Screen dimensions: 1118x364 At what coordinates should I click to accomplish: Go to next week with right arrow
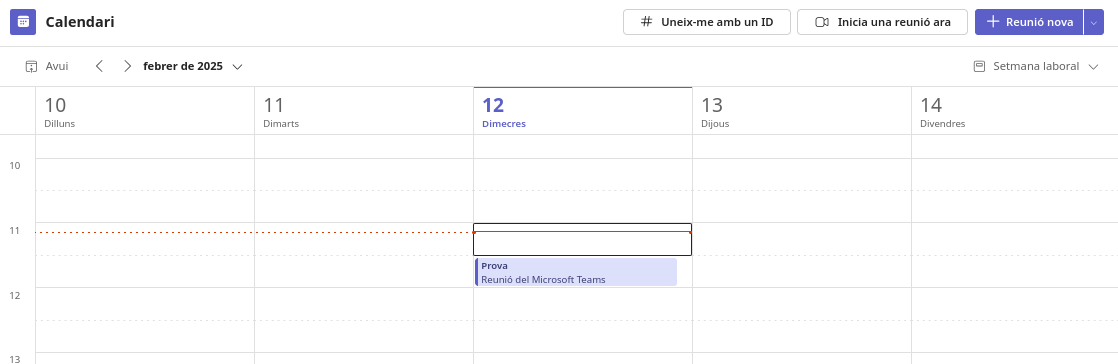click(128, 66)
